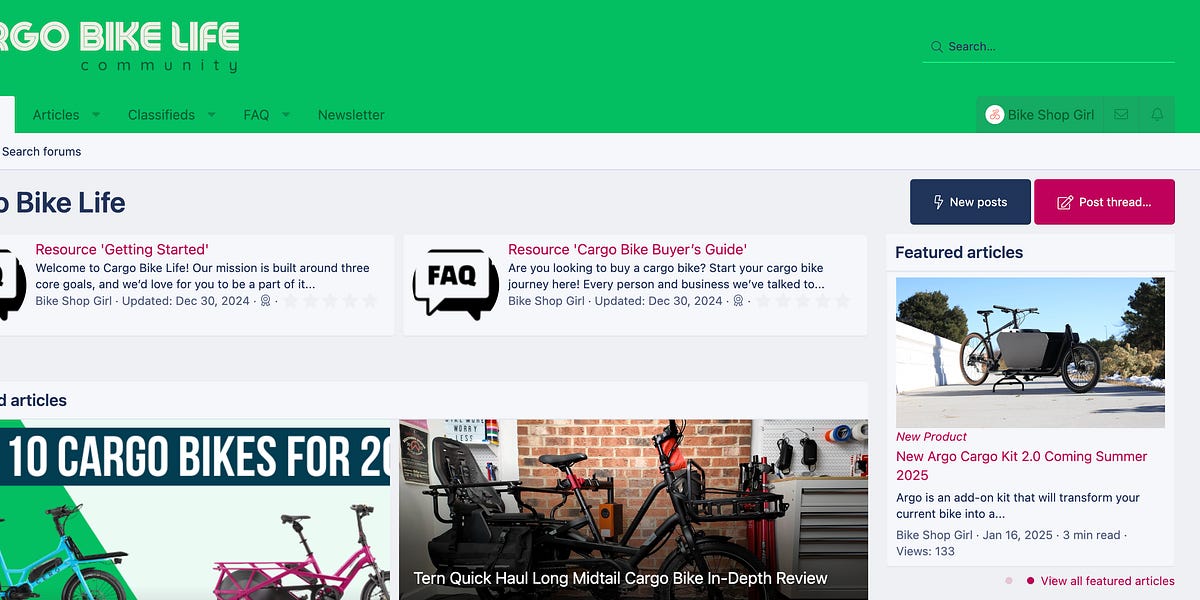
Task: Click the search magnifier icon
Action: tap(937, 47)
